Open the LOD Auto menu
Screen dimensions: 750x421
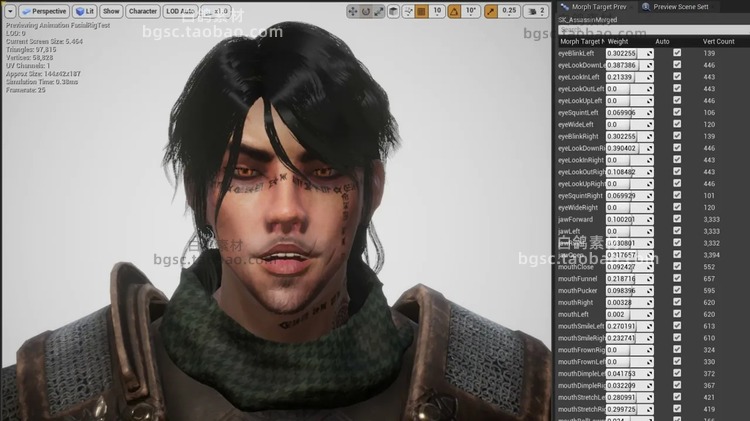click(x=180, y=11)
